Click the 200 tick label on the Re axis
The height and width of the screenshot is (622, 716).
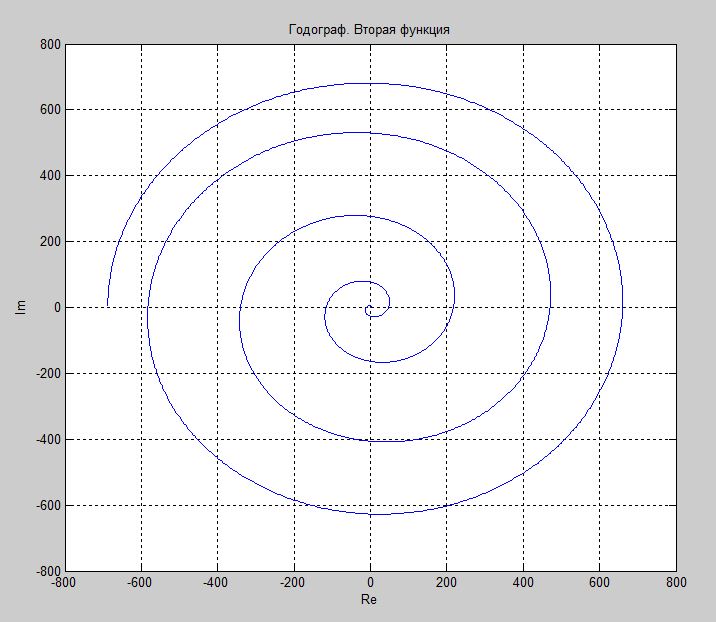447,583
